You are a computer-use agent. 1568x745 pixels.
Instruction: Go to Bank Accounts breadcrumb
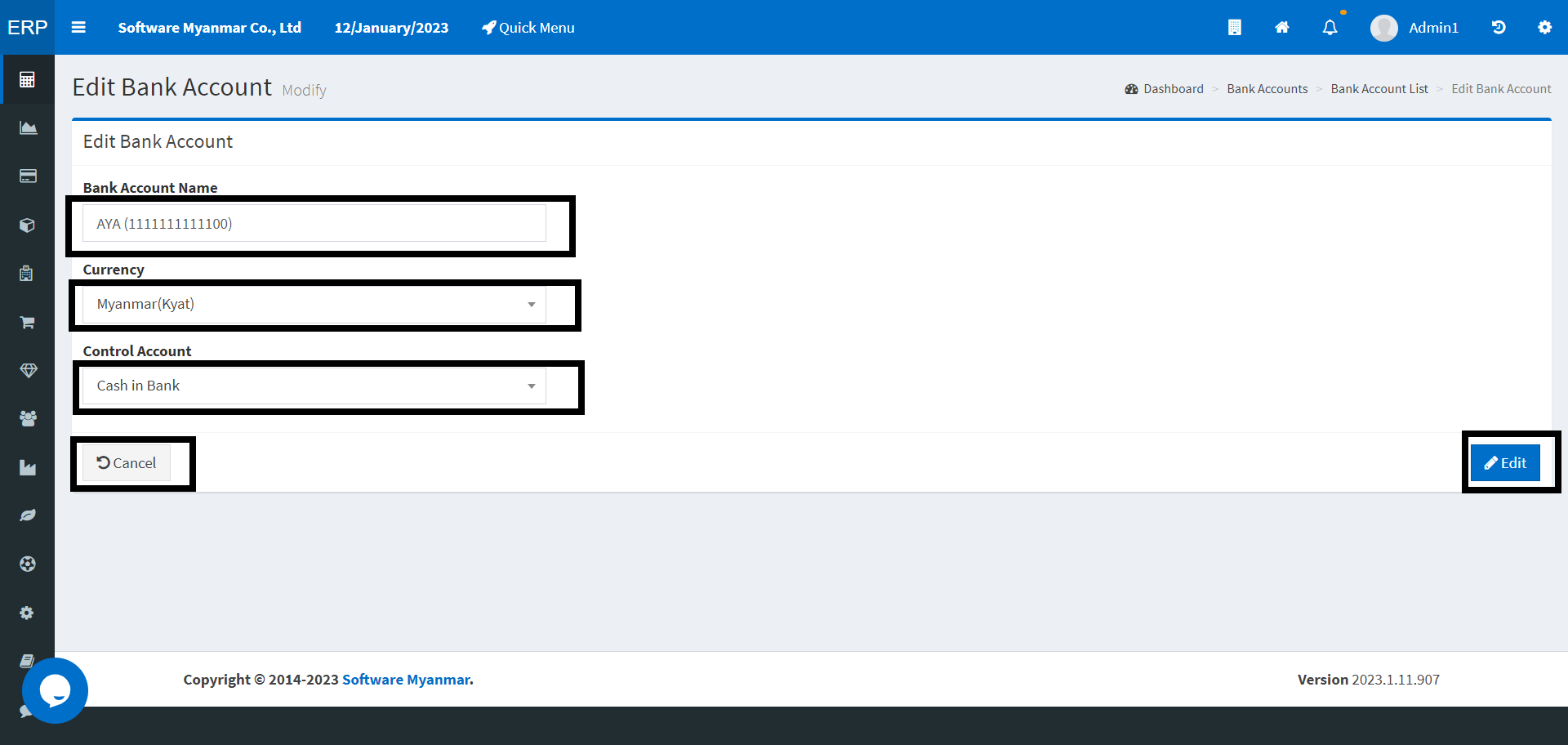pyautogui.click(x=1267, y=89)
